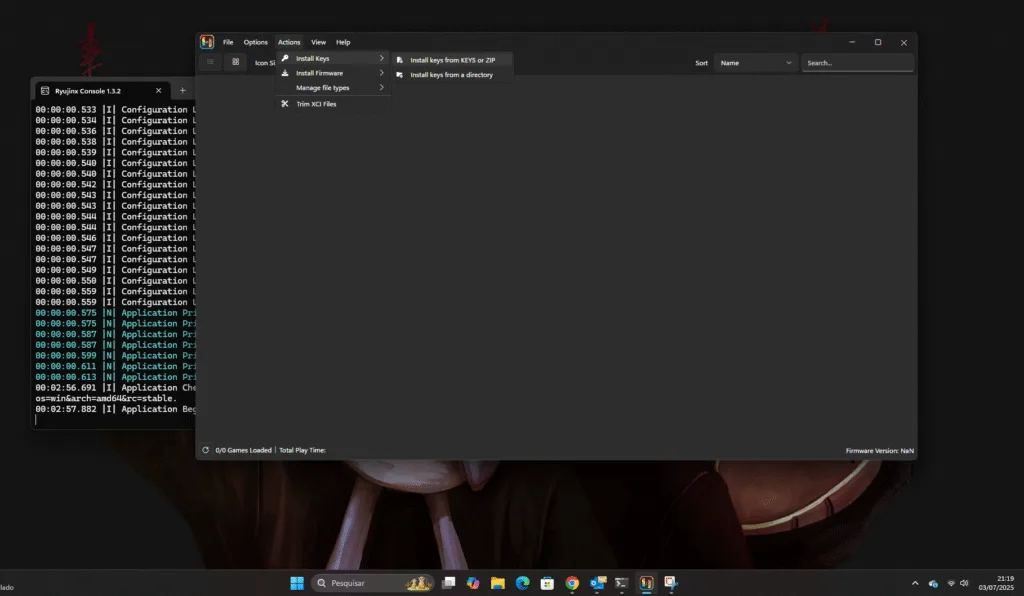Image resolution: width=1024 pixels, height=596 pixels.
Task: Open Wi-Fi network settings in the tray
Action: coord(951,584)
